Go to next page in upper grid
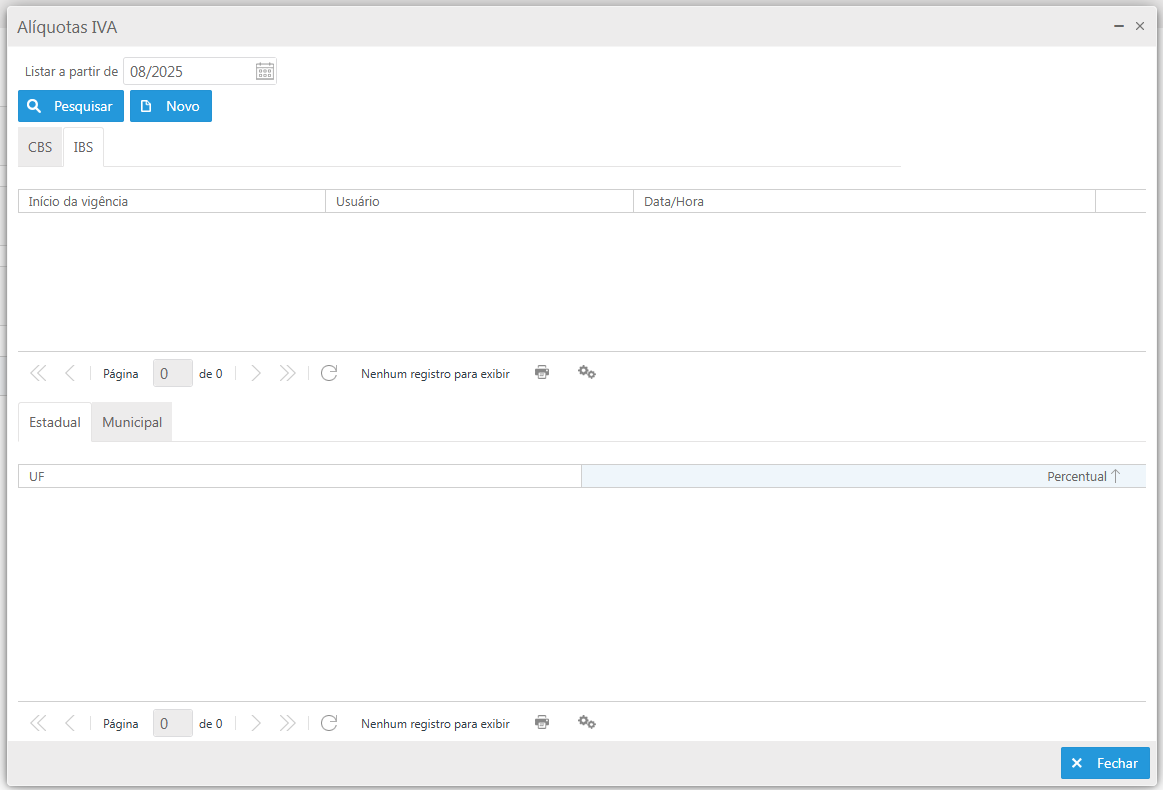 pos(256,373)
